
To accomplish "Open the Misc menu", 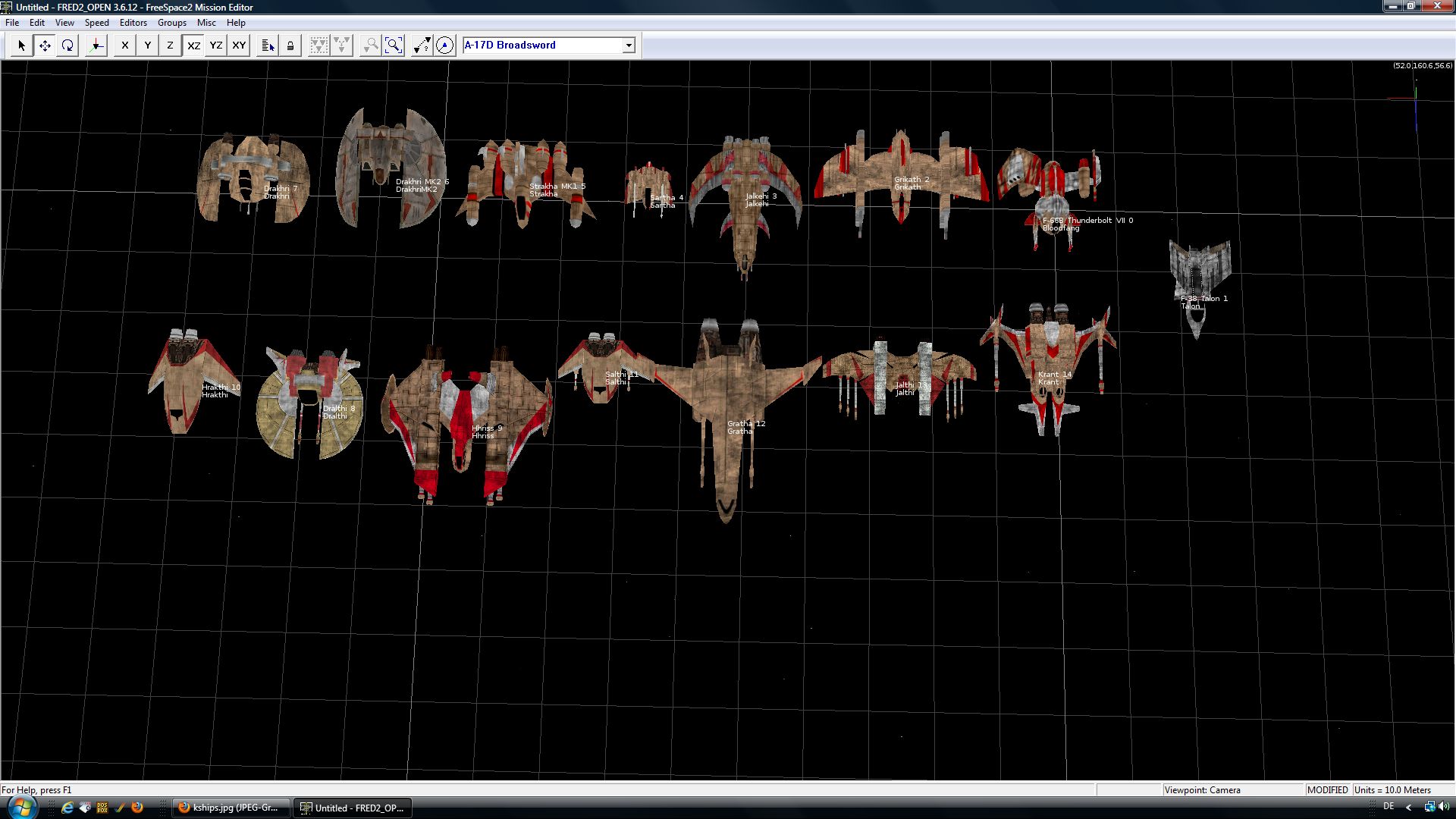I will tap(206, 23).
